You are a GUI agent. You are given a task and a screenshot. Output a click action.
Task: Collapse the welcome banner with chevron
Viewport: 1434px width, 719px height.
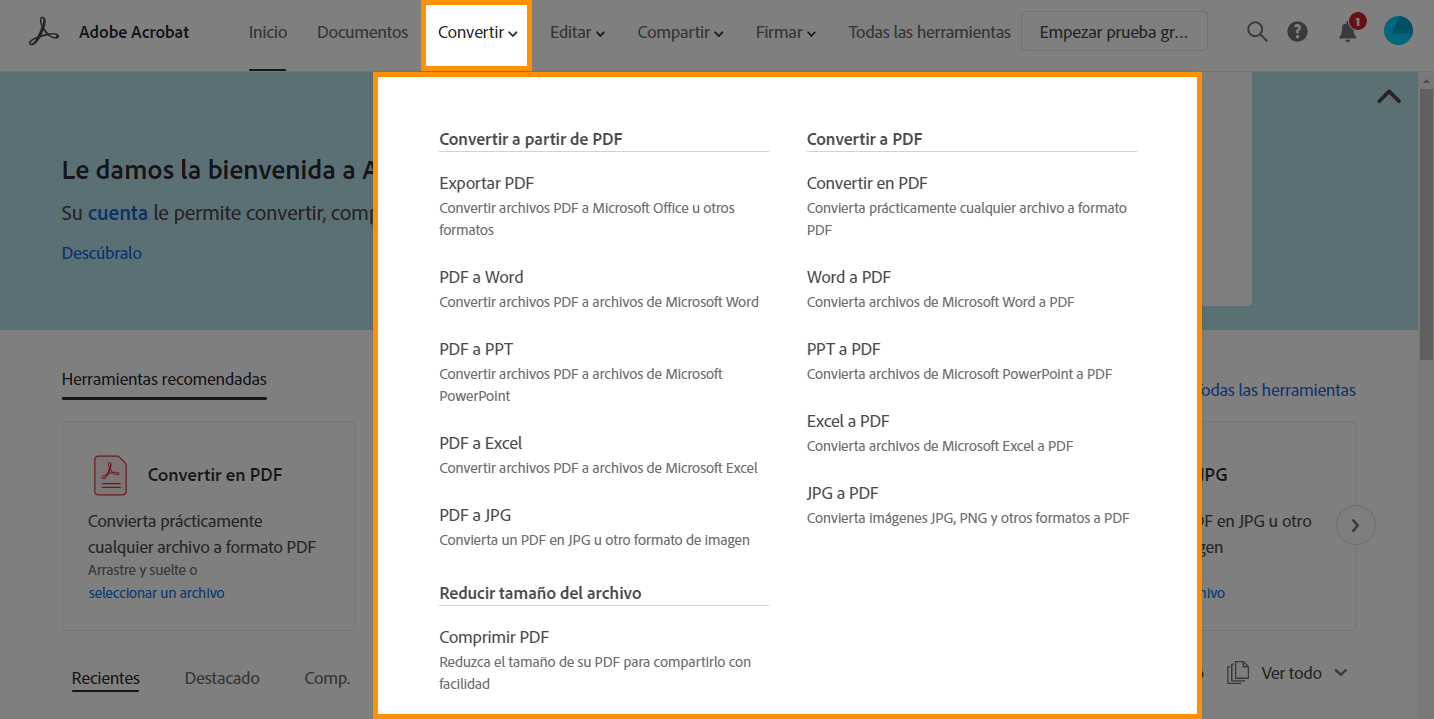[1388, 97]
